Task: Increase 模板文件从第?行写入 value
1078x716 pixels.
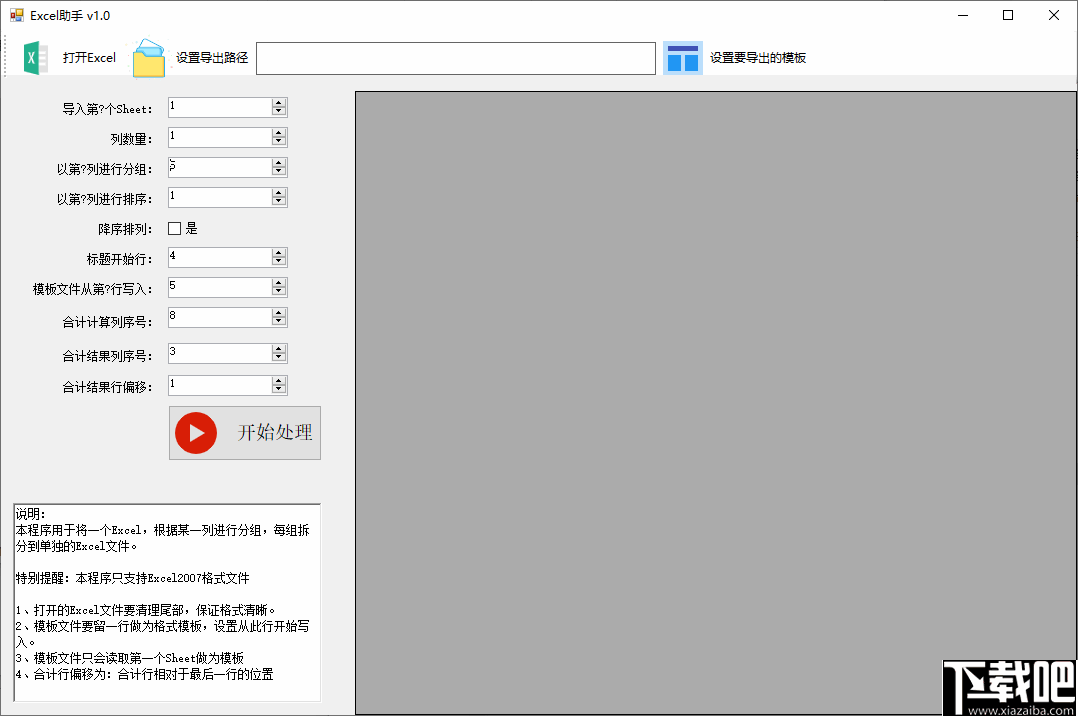Action: tap(279, 281)
